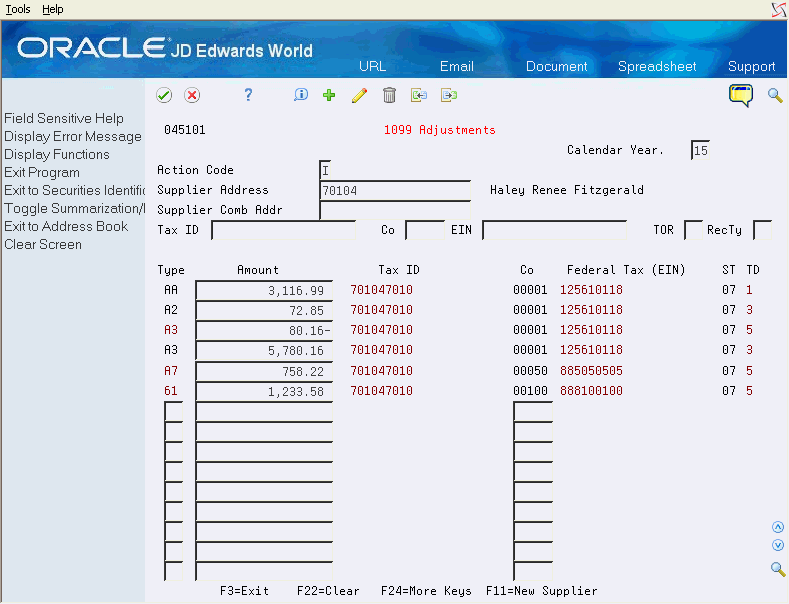Click Display Error Message link
Viewport: 789px width, 604px height.
point(73,136)
